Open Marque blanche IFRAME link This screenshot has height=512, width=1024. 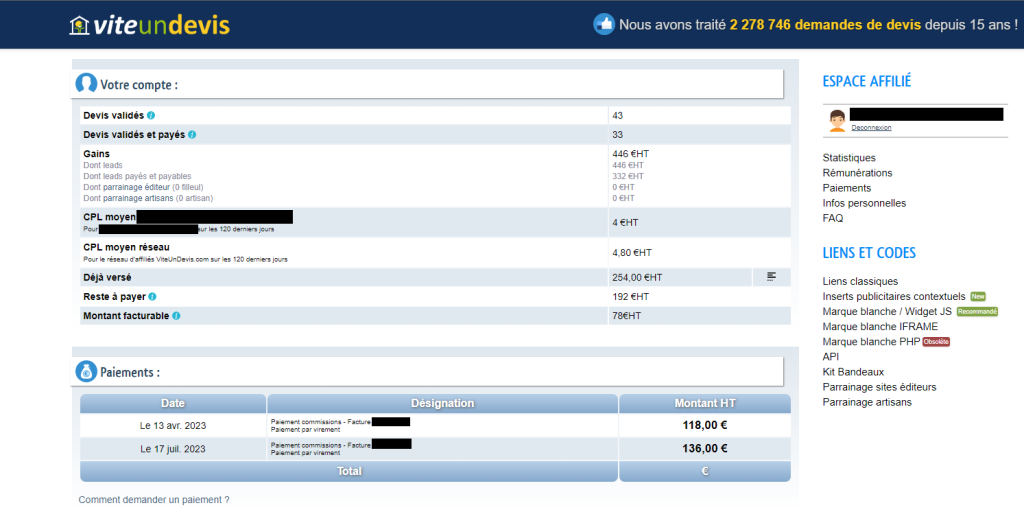[880, 327]
